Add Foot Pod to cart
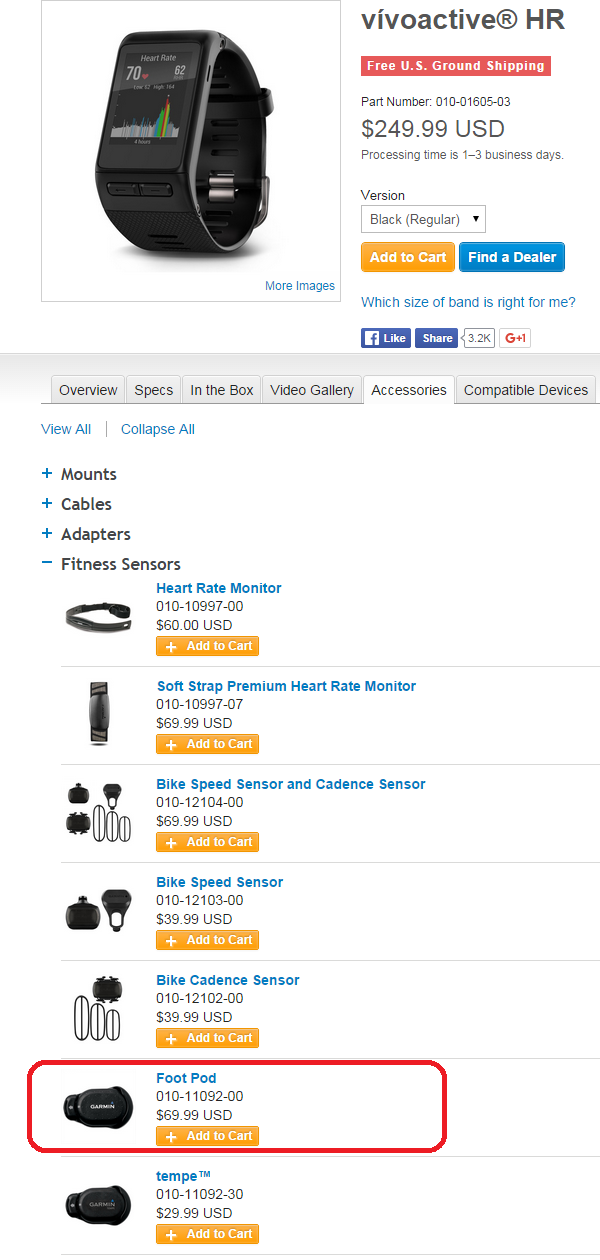Image resolution: width=600 pixels, height=1260 pixels. (x=208, y=1136)
